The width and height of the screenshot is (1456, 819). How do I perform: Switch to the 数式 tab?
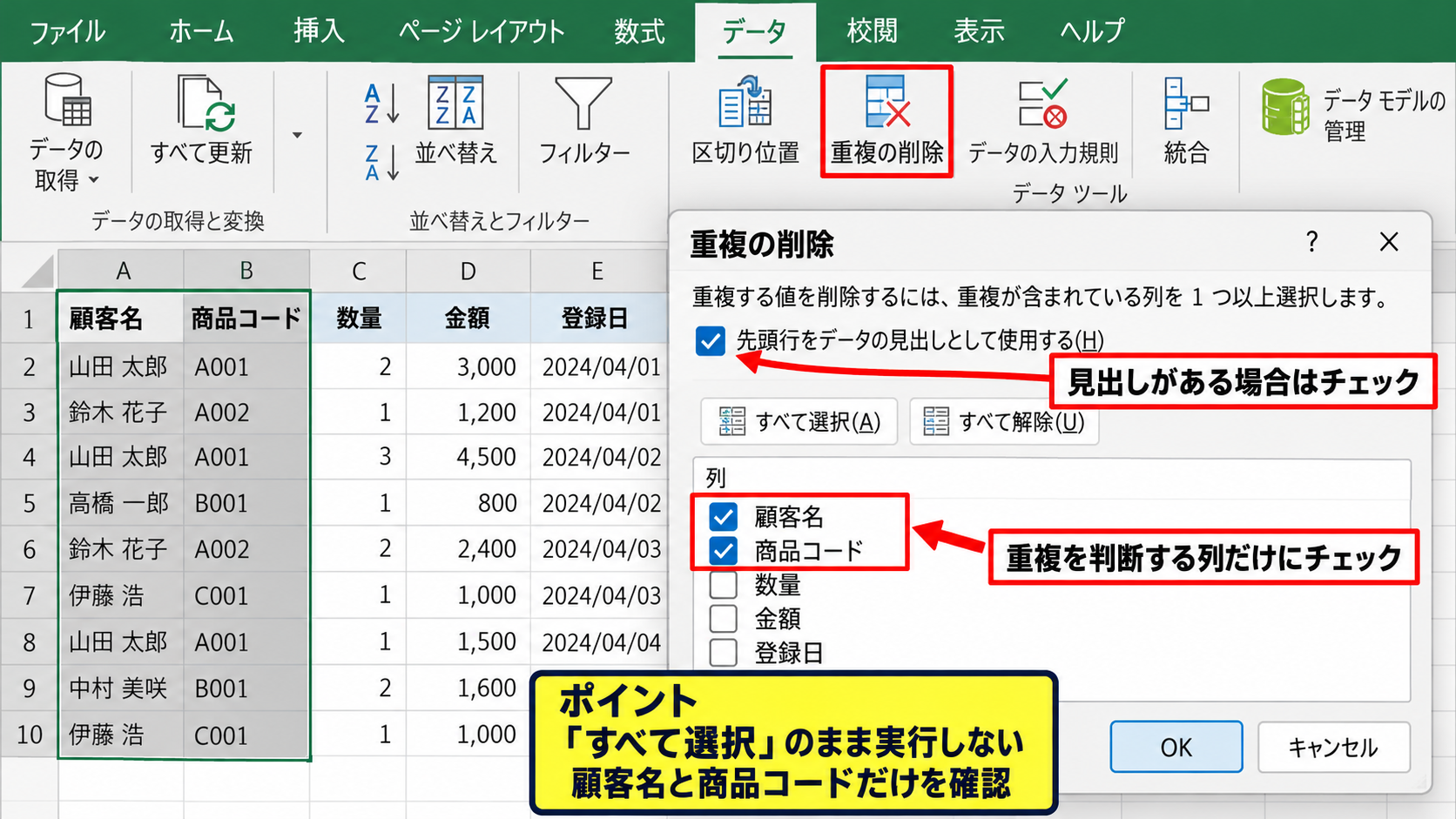pyautogui.click(x=639, y=32)
